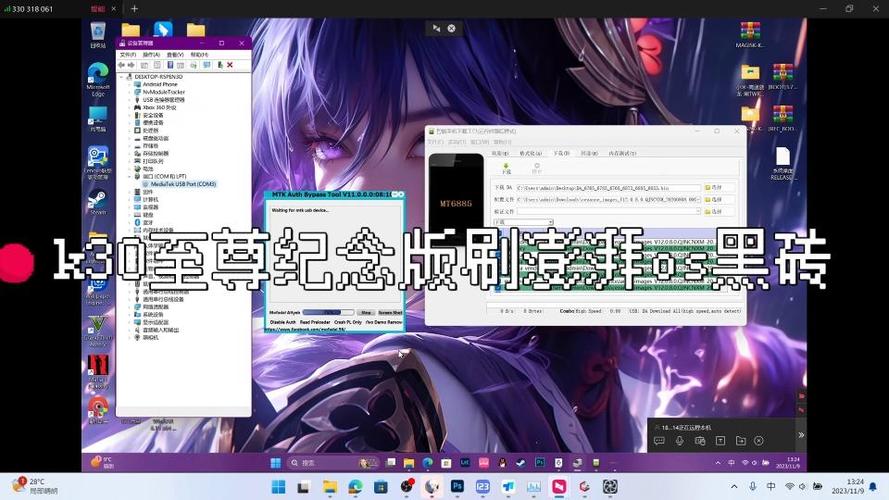Open Recycle Bin desktop icon
The width and height of the screenshot is (889, 500).
pyautogui.click(x=98, y=35)
